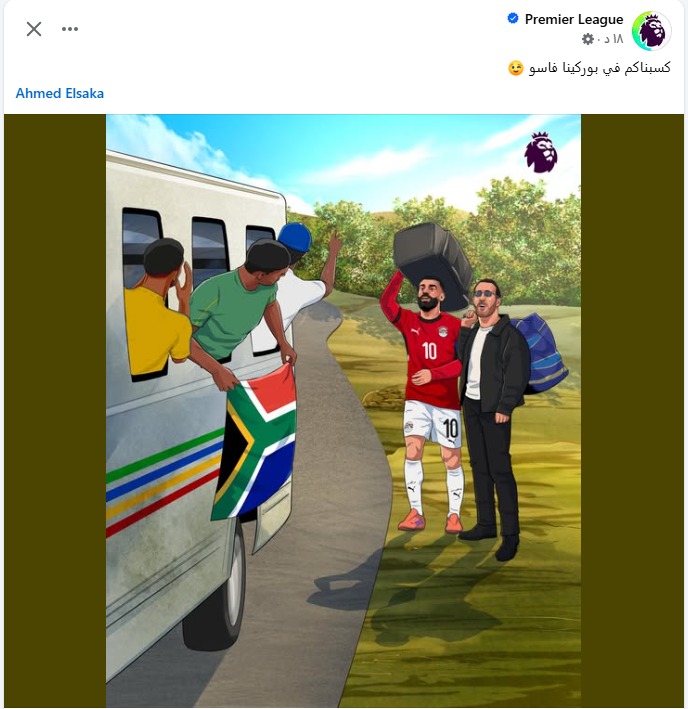688x709 pixels.
Task: Click the blue verified badge
Action: [x=513, y=19]
